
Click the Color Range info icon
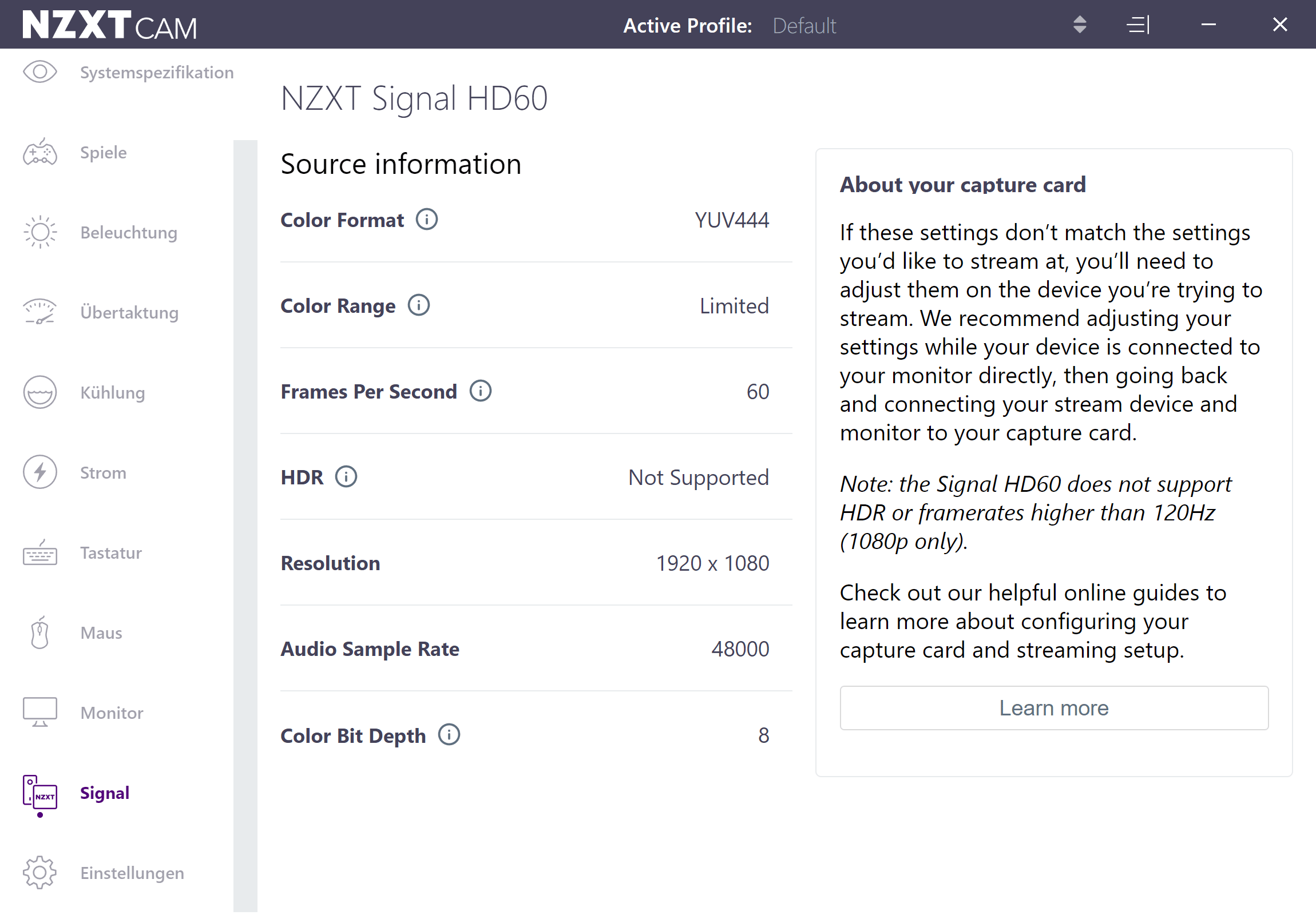tap(418, 305)
